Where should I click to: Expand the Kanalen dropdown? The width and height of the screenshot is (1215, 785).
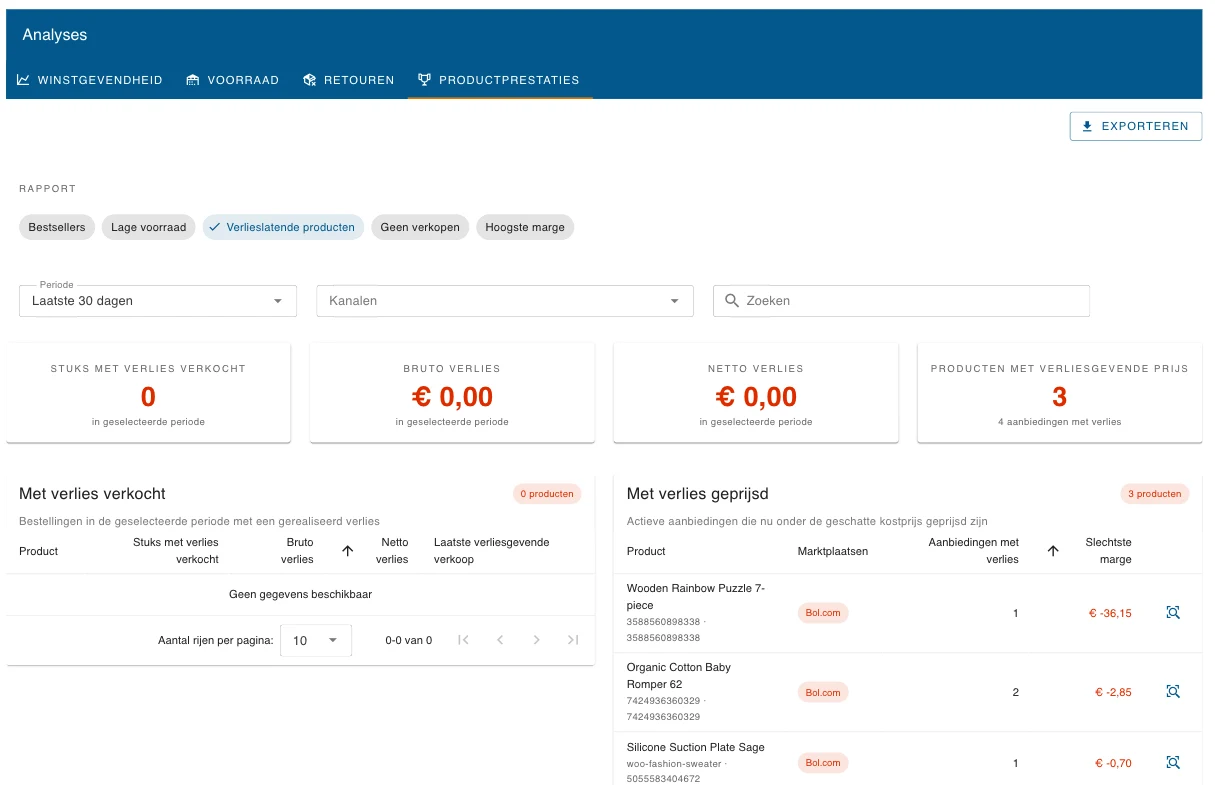pyautogui.click(x=505, y=301)
